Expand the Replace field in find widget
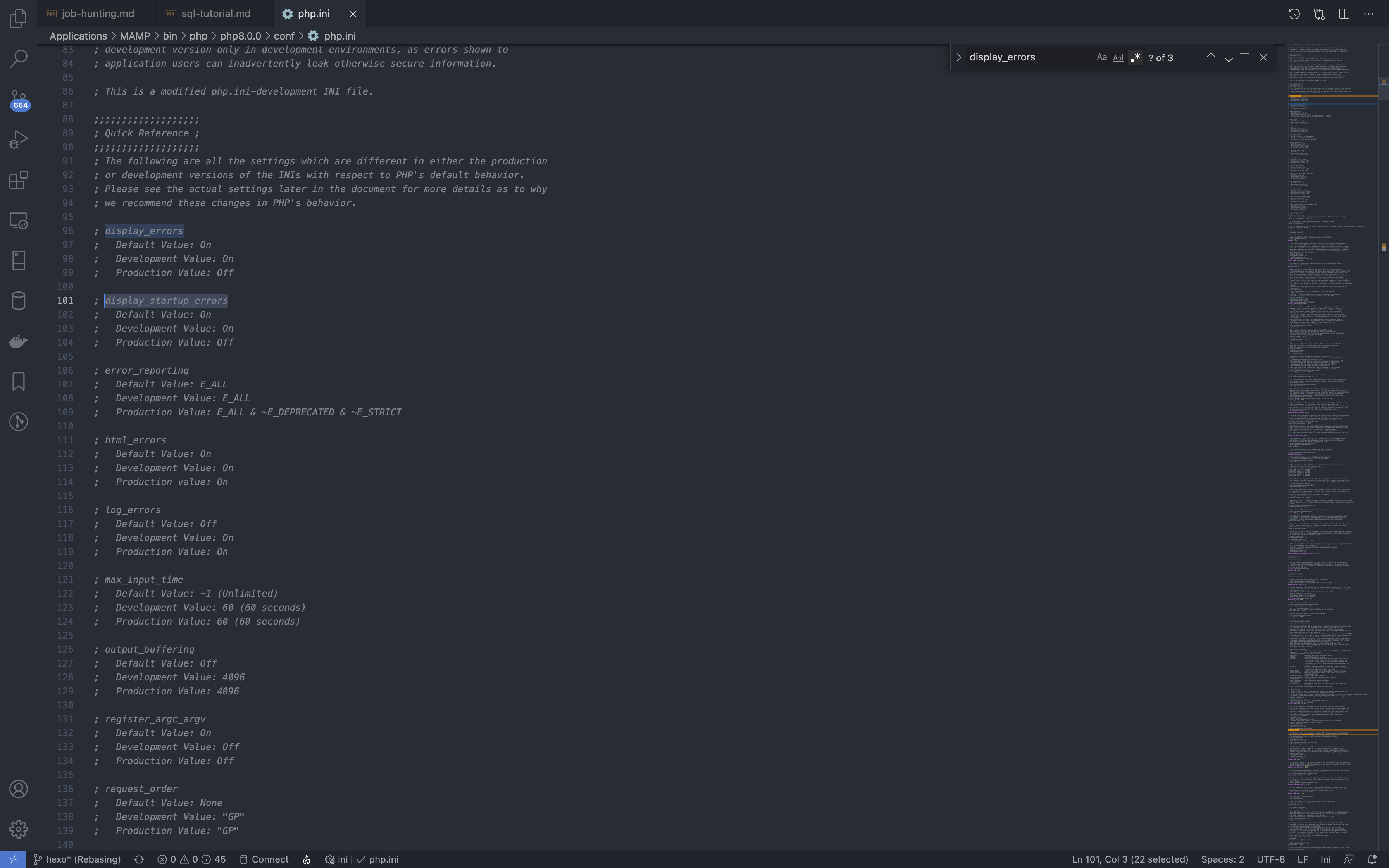This screenshot has height=868, width=1389. 958,57
